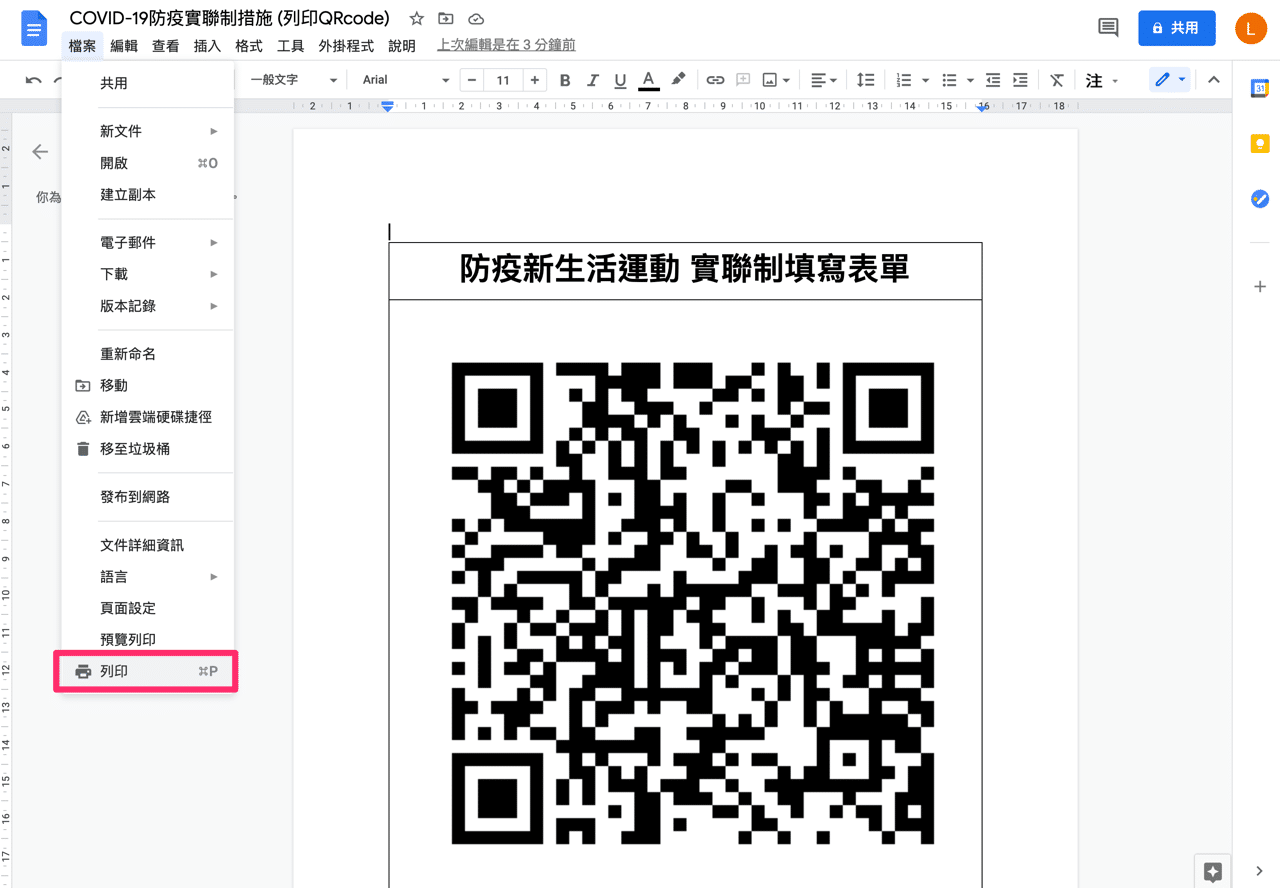Click the Undo arrow in the toolbar

tap(34, 80)
